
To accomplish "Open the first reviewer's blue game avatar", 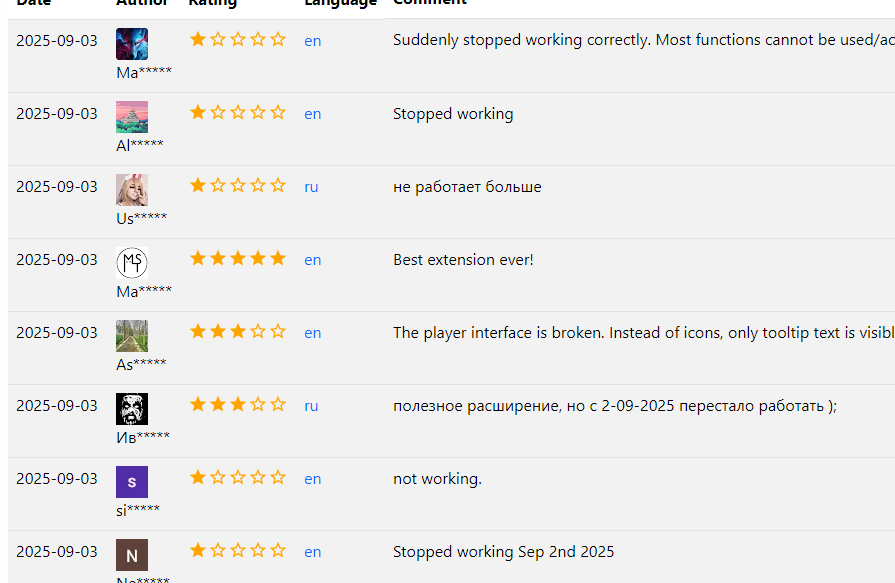I will pyautogui.click(x=132, y=44).
